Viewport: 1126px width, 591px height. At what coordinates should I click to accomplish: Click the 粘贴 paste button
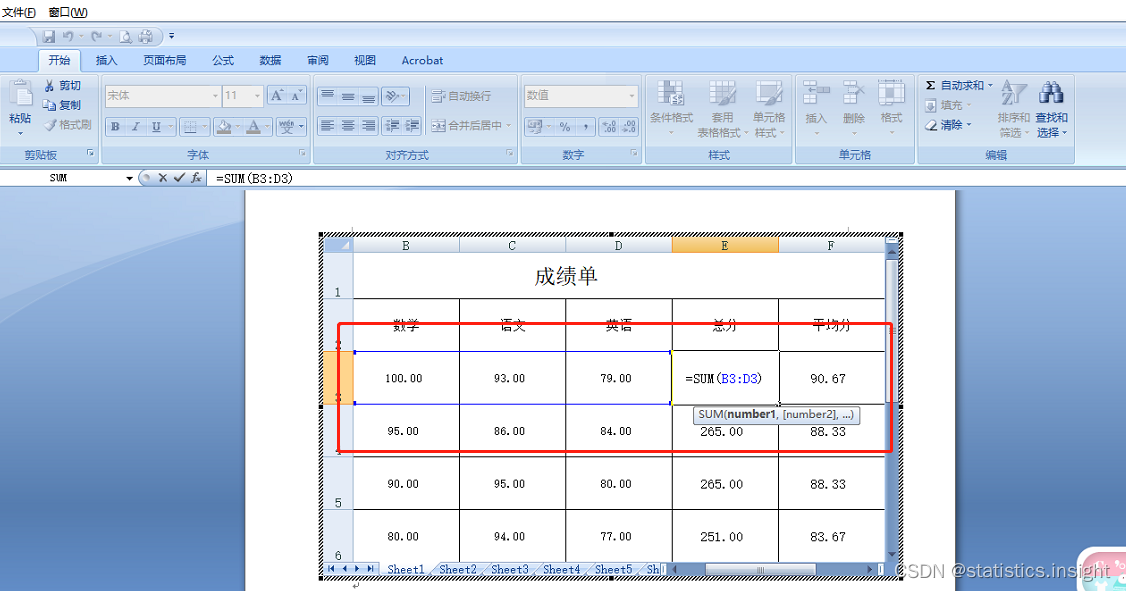tap(20, 105)
